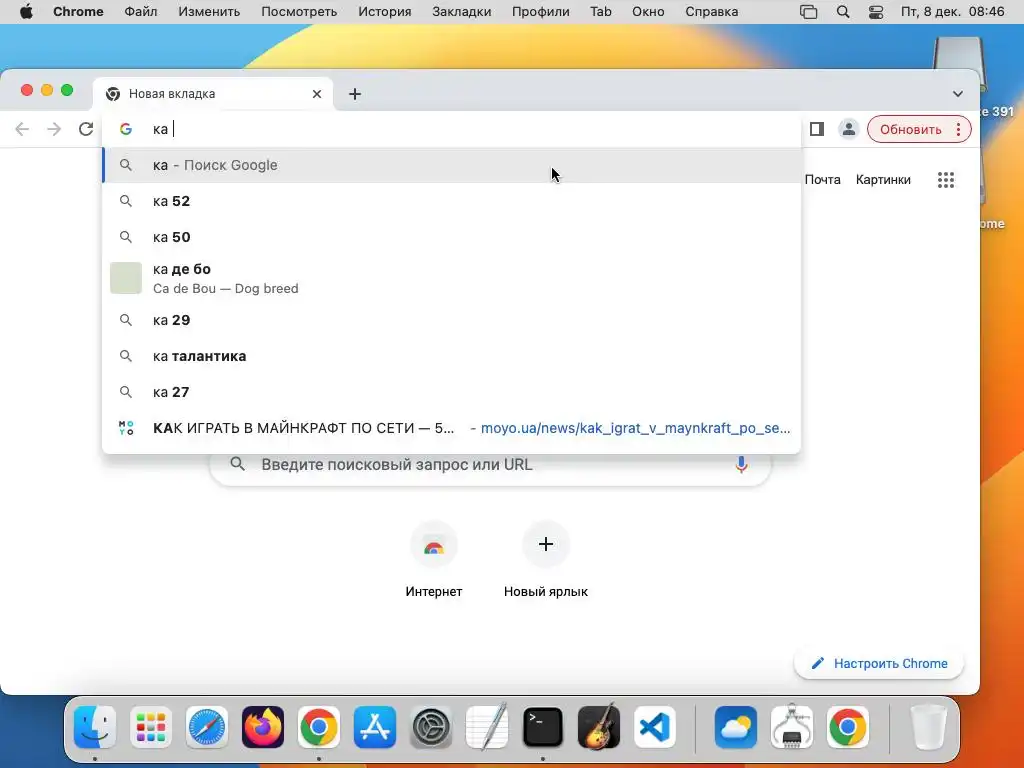This screenshot has height=768, width=1024.
Task: Open the Tab menu in menu bar
Action: point(601,12)
